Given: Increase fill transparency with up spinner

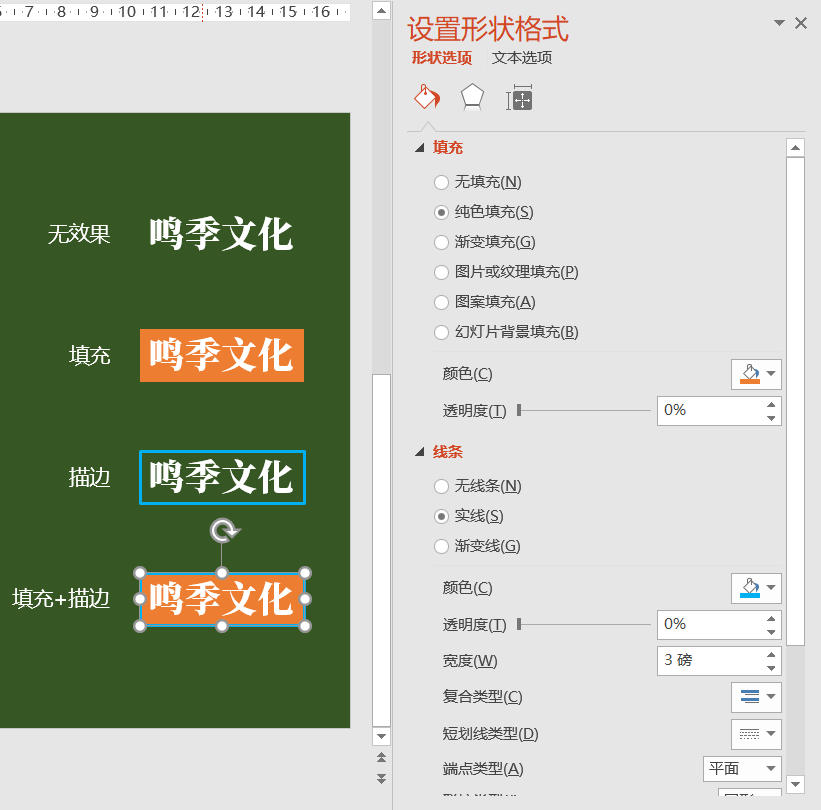Looking at the screenshot, I should (771, 405).
